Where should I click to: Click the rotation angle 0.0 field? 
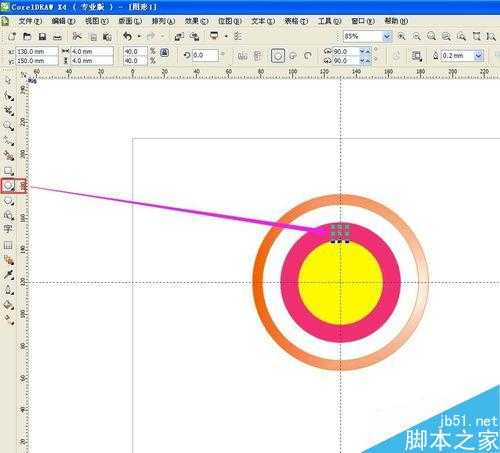[x=205, y=55]
